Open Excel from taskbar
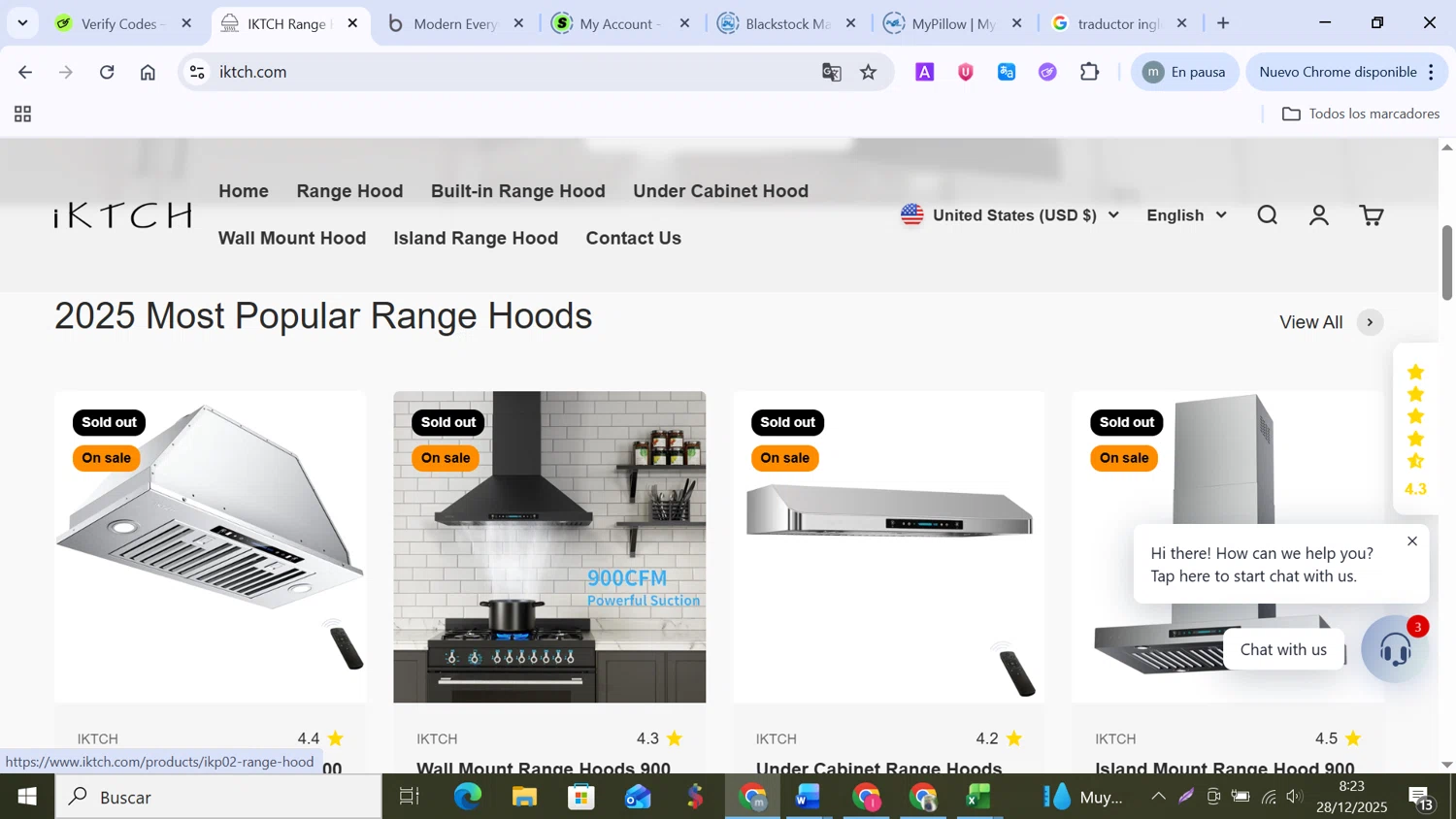 tap(978, 797)
